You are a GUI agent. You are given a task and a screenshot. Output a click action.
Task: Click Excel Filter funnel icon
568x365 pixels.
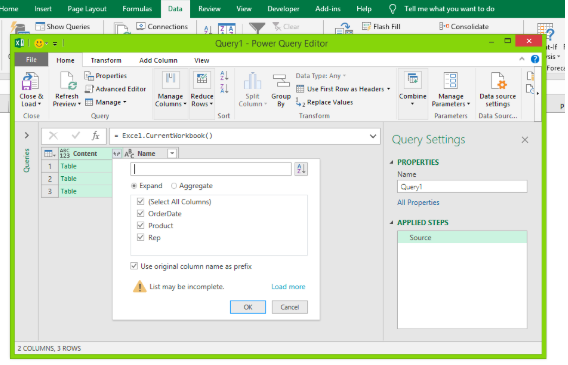pos(257,28)
